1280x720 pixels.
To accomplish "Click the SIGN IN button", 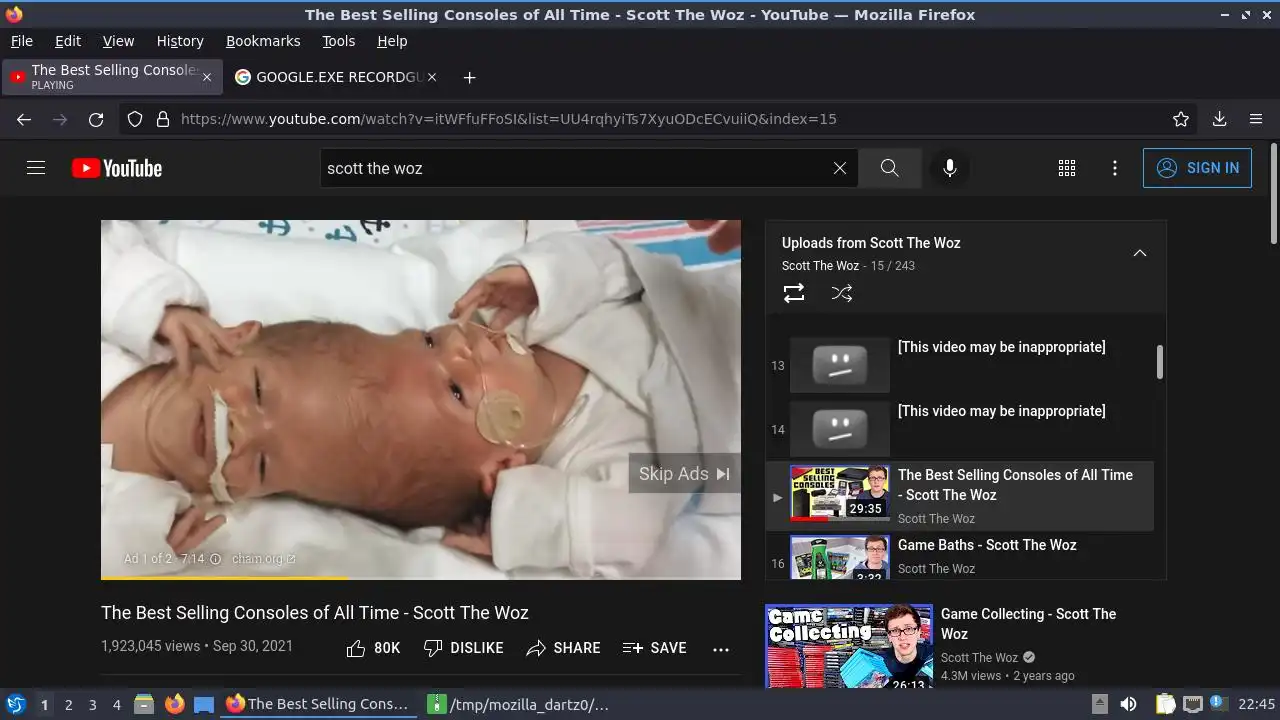I will tap(1197, 168).
